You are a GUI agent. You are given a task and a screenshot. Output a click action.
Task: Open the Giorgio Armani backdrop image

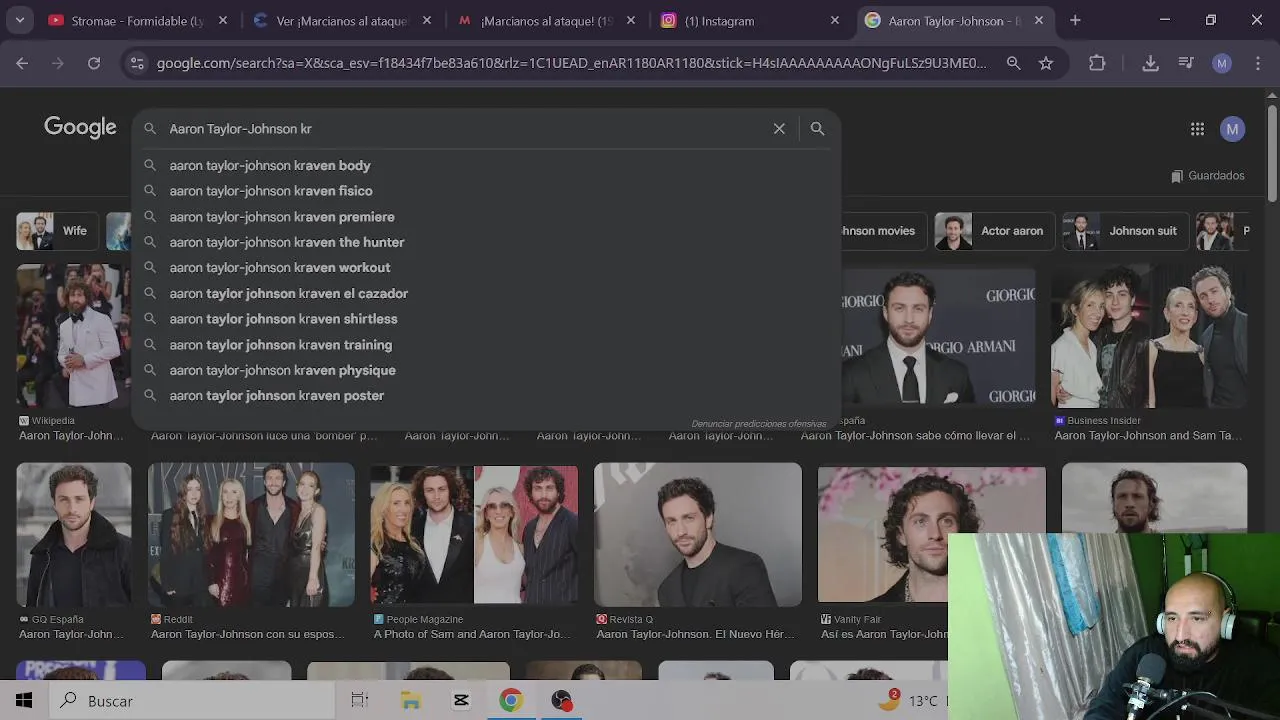point(938,336)
